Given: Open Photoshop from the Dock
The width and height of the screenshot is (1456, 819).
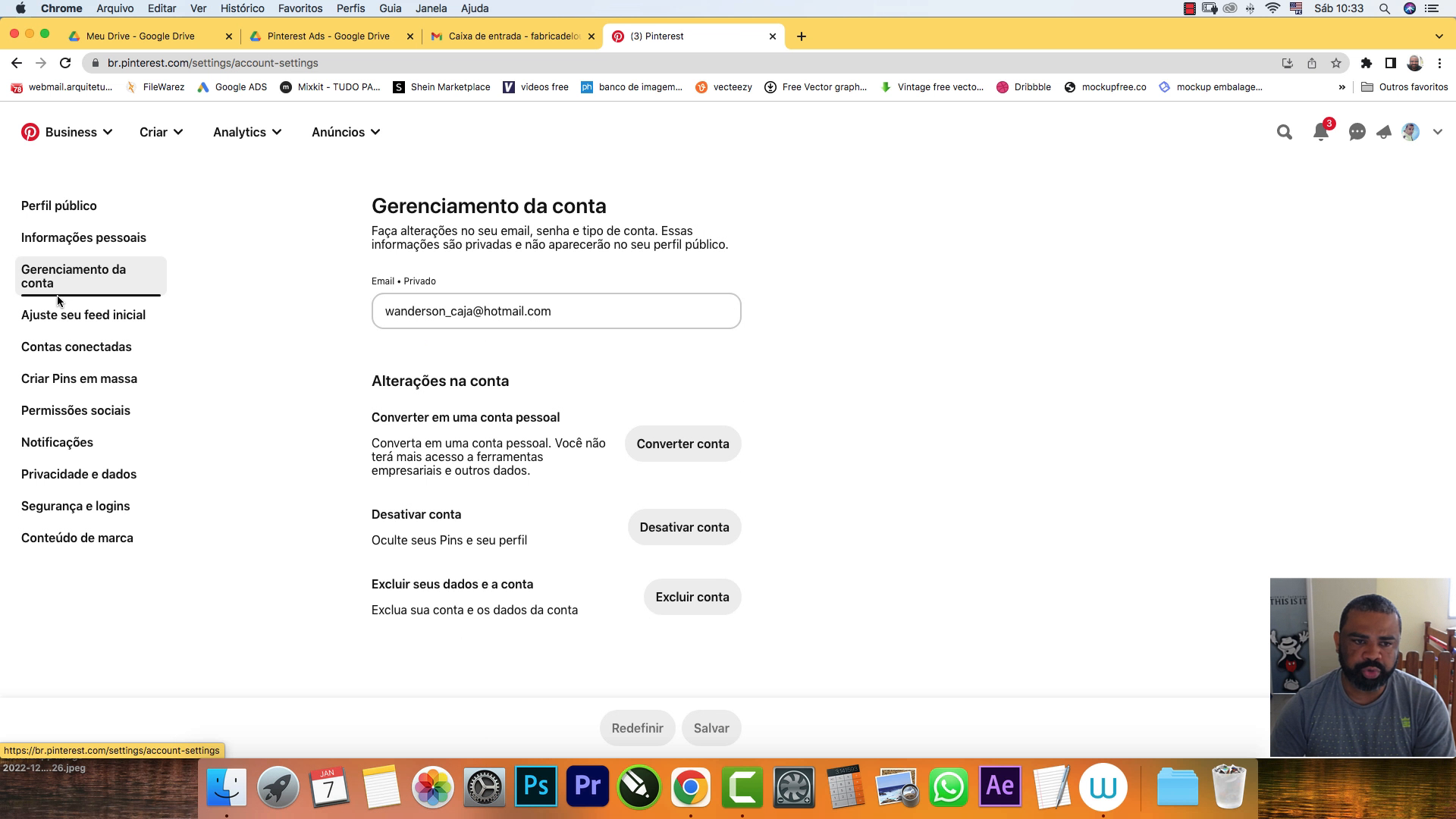Looking at the screenshot, I should (535, 787).
